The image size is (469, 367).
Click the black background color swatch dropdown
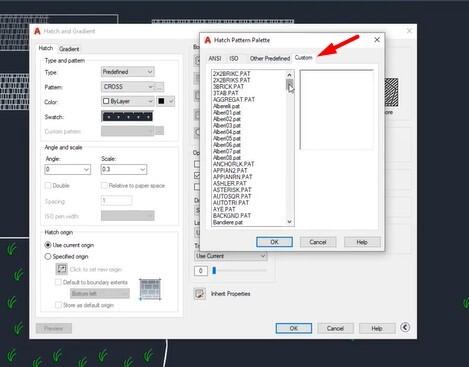point(166,101)
